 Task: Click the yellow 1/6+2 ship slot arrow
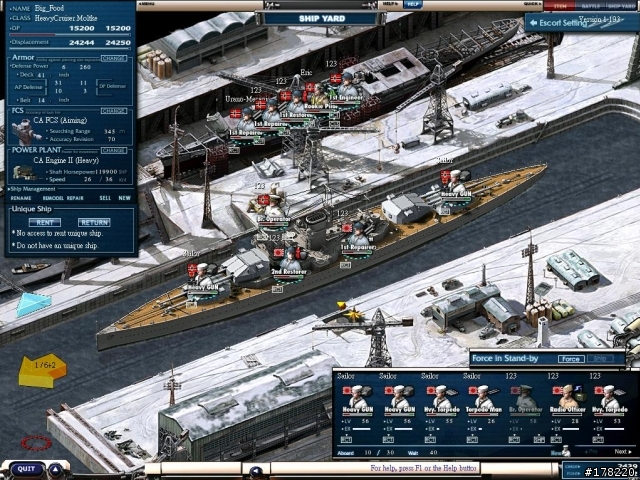click(x=42, y=371)
